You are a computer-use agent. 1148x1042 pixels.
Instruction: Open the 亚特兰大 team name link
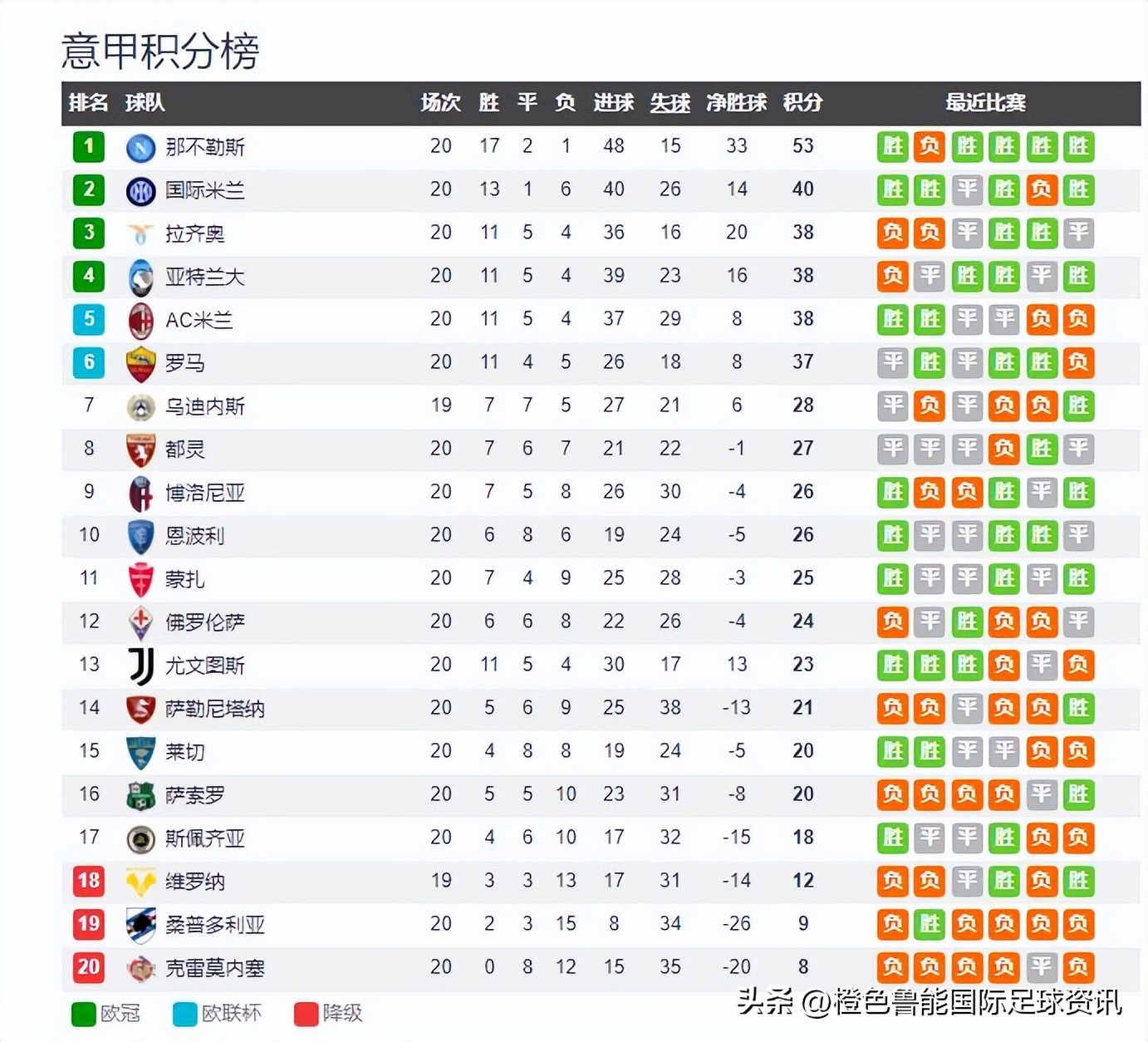tap(204, 277)
